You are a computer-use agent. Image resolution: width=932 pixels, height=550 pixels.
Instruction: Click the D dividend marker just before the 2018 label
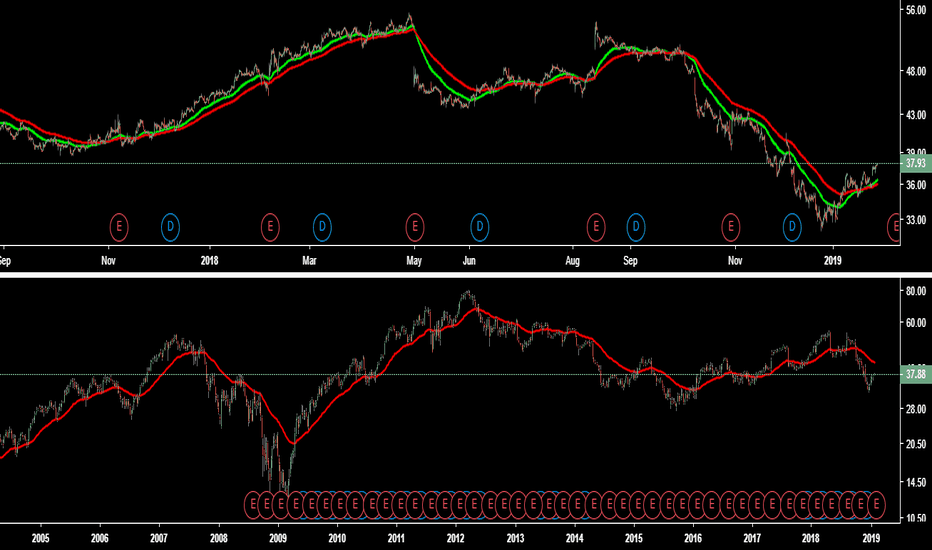(171, 227)
